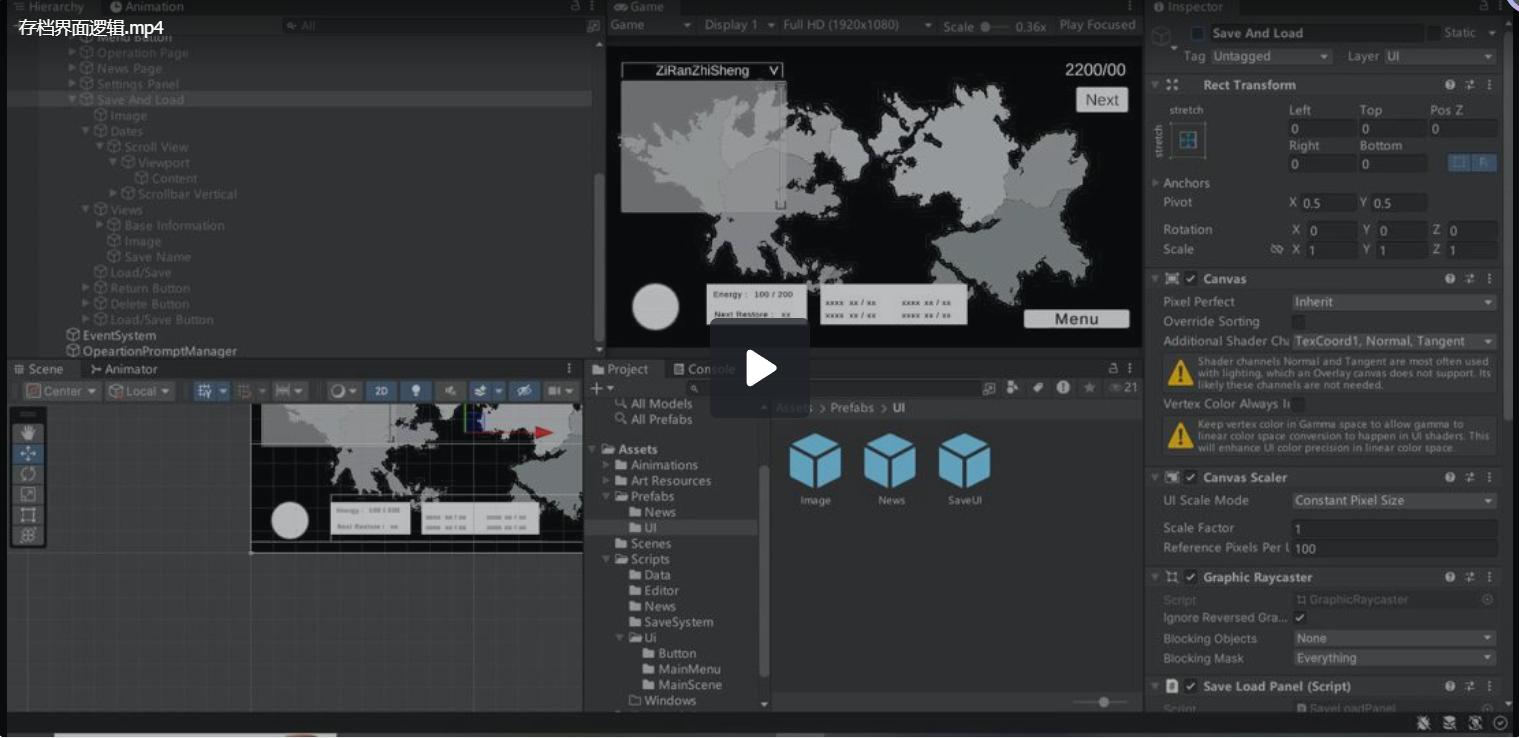The image size is (1519, 738).
Task: Click the Next button in Game view
Action: tap(1101, 100)
